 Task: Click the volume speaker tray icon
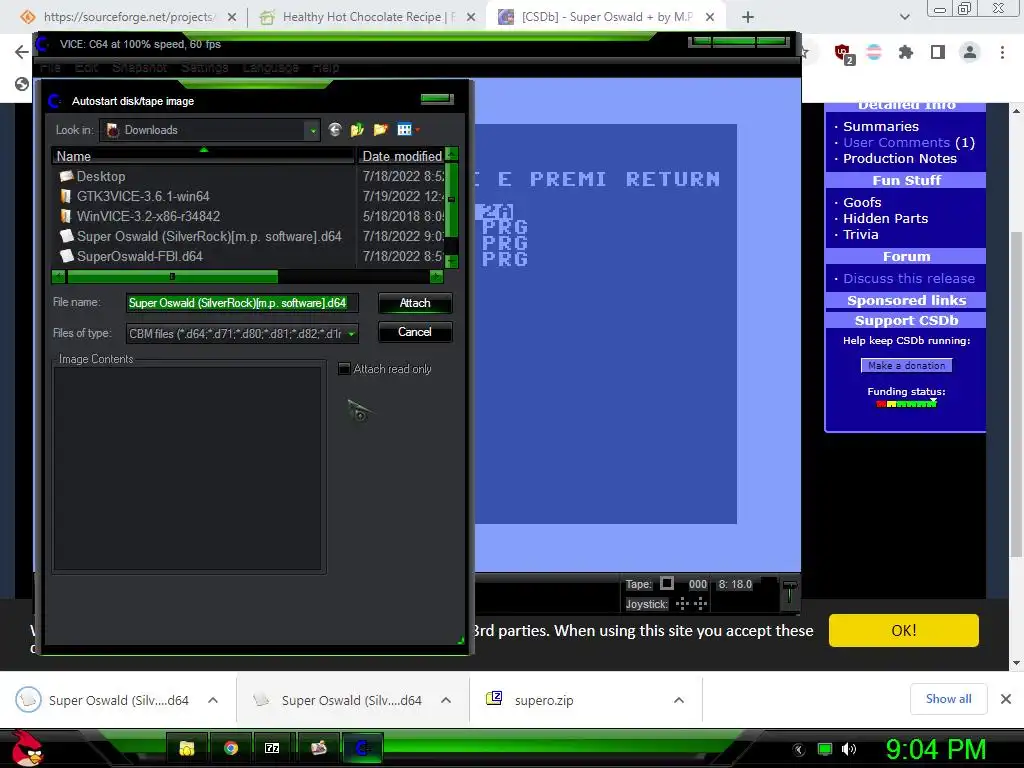pyautogui.click(x=848, y=749)
